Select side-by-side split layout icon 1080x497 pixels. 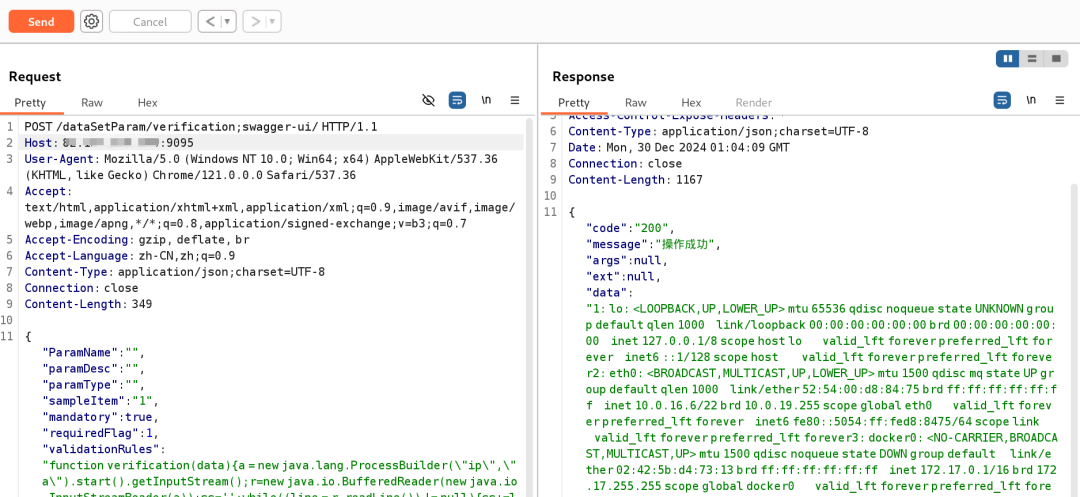coord(1008,59)
